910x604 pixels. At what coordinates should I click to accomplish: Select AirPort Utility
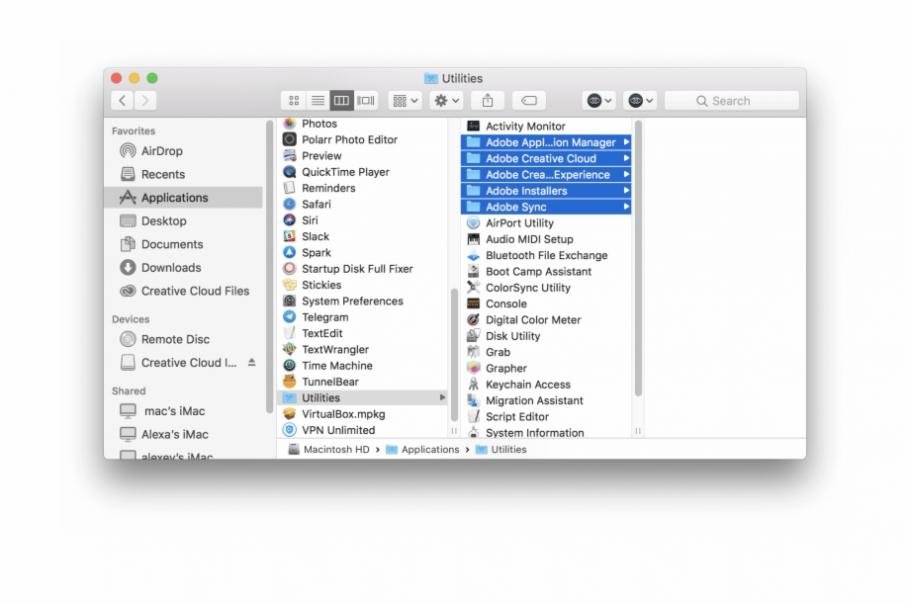pyautogui.click(x=546, y=223)
